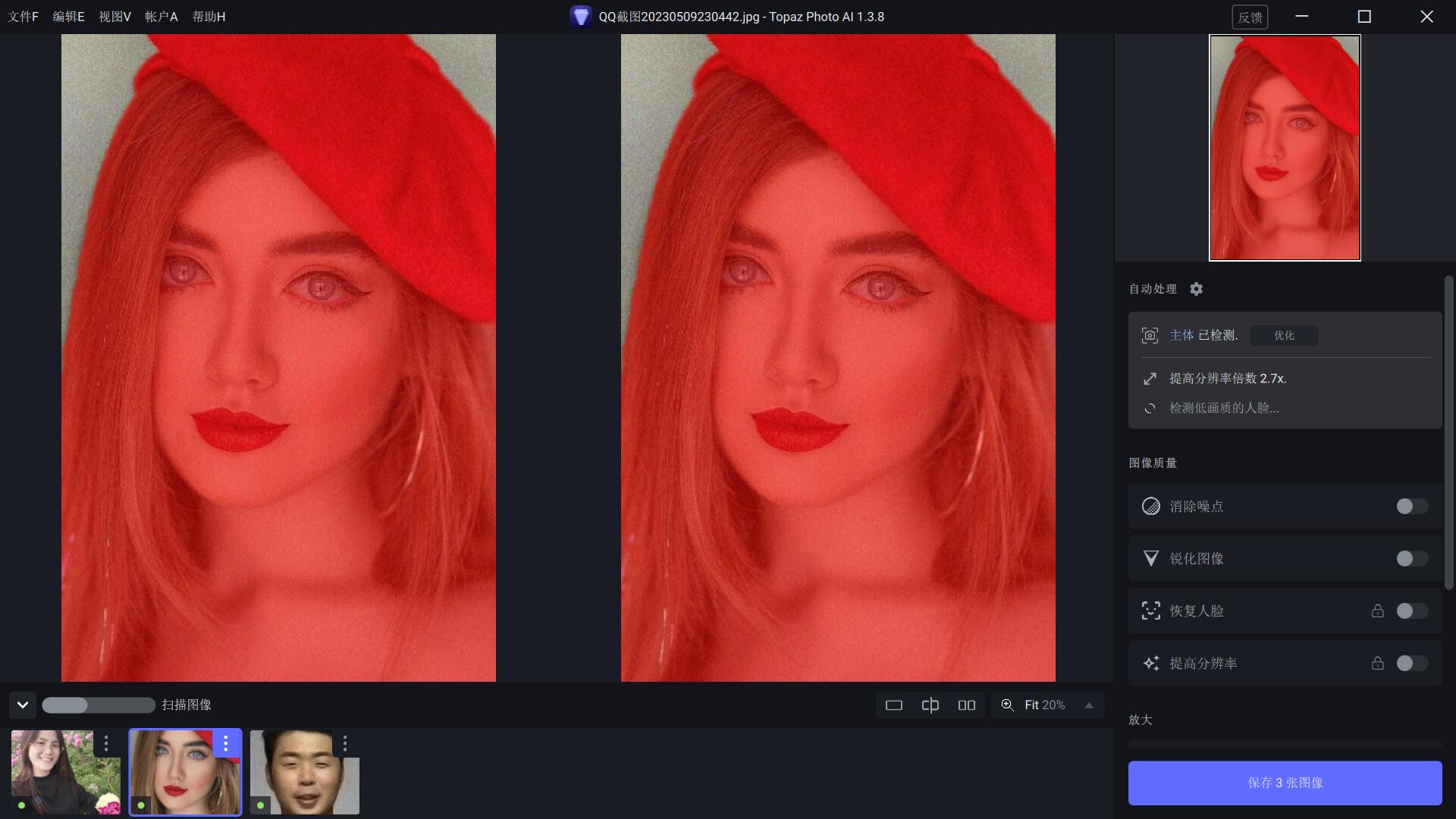Click the lock icon next to 恢复人脸
This screenshot has width=1456, height=819.
click(1378, 611)
